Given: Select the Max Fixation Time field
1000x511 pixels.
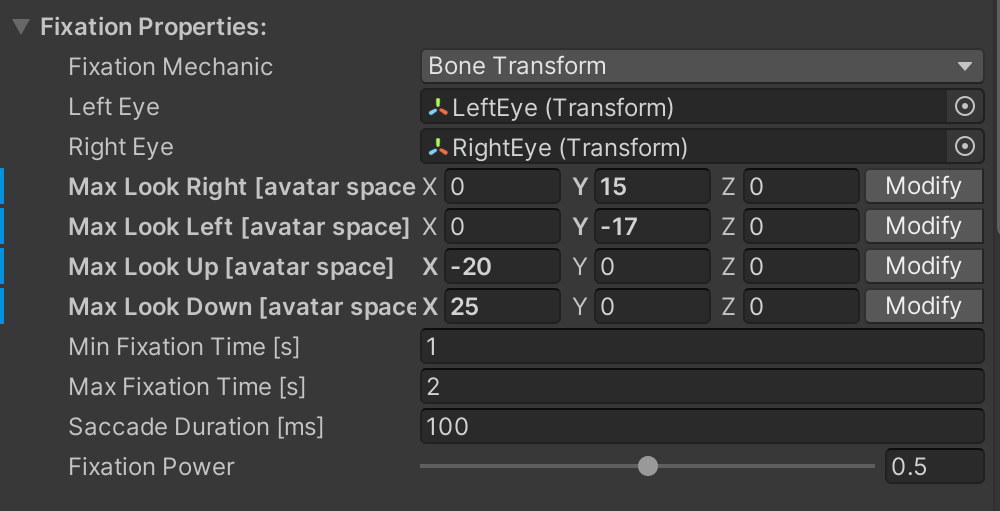Looking at the screenshot, I should 702,387.
